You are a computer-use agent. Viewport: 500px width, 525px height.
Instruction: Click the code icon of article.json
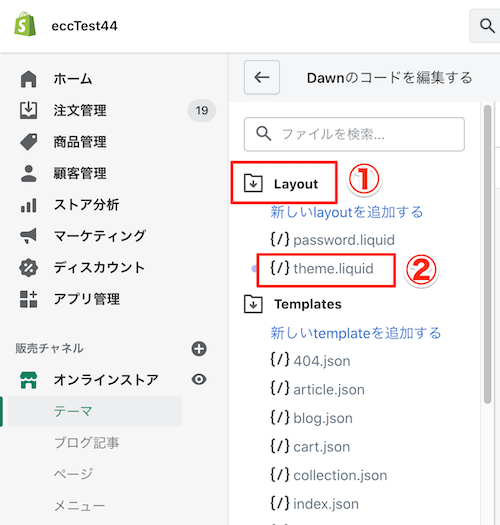[x=280, y=388]
